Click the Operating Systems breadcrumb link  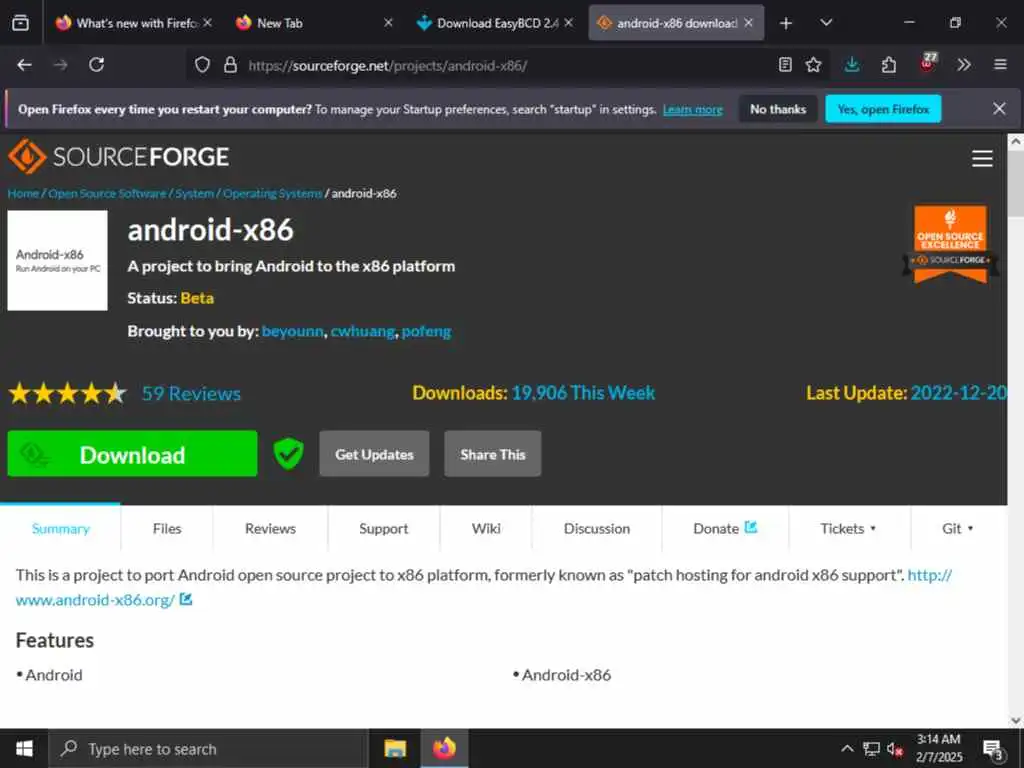tap(272, 193)
